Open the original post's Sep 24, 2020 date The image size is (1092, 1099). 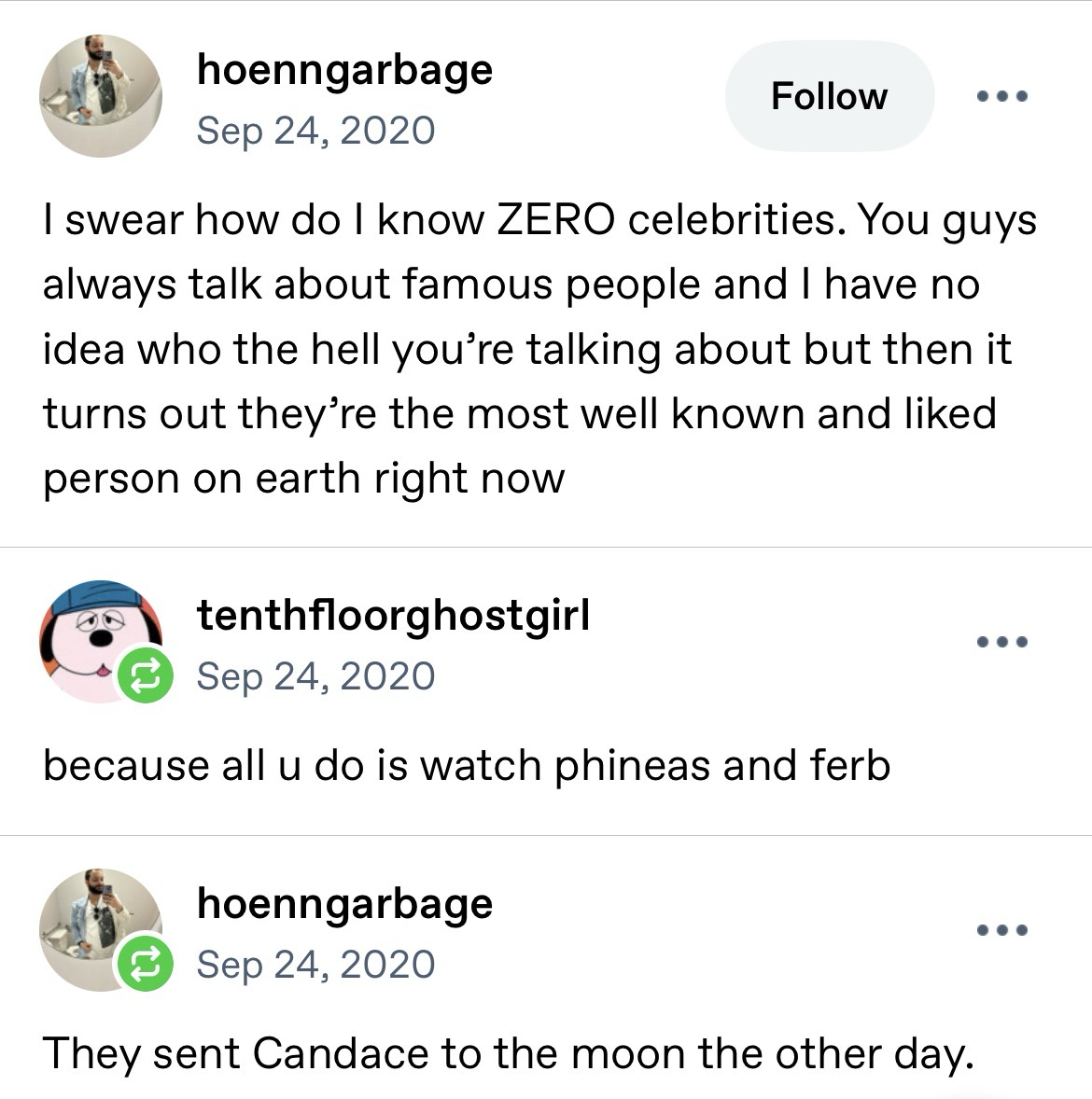coord(315,130)
